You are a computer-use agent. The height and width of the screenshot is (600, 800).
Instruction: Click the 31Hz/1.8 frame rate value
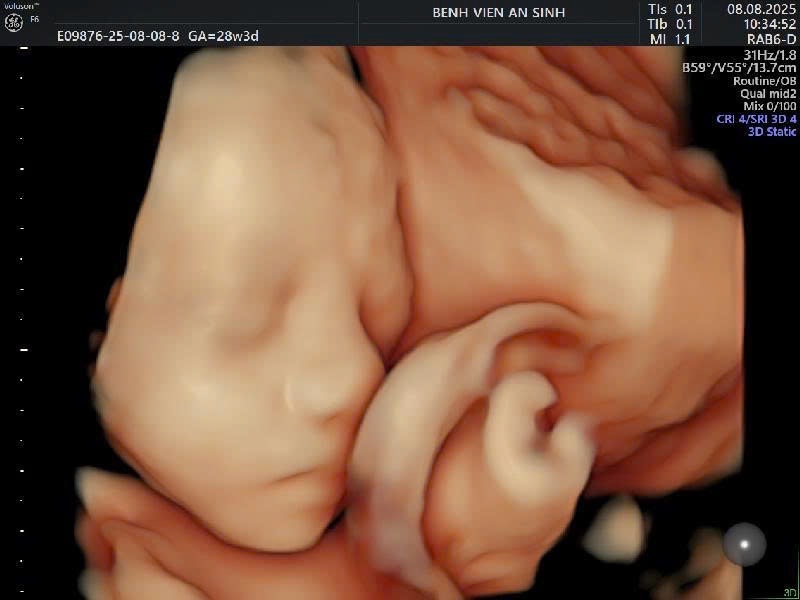click(x=770, y=55)
